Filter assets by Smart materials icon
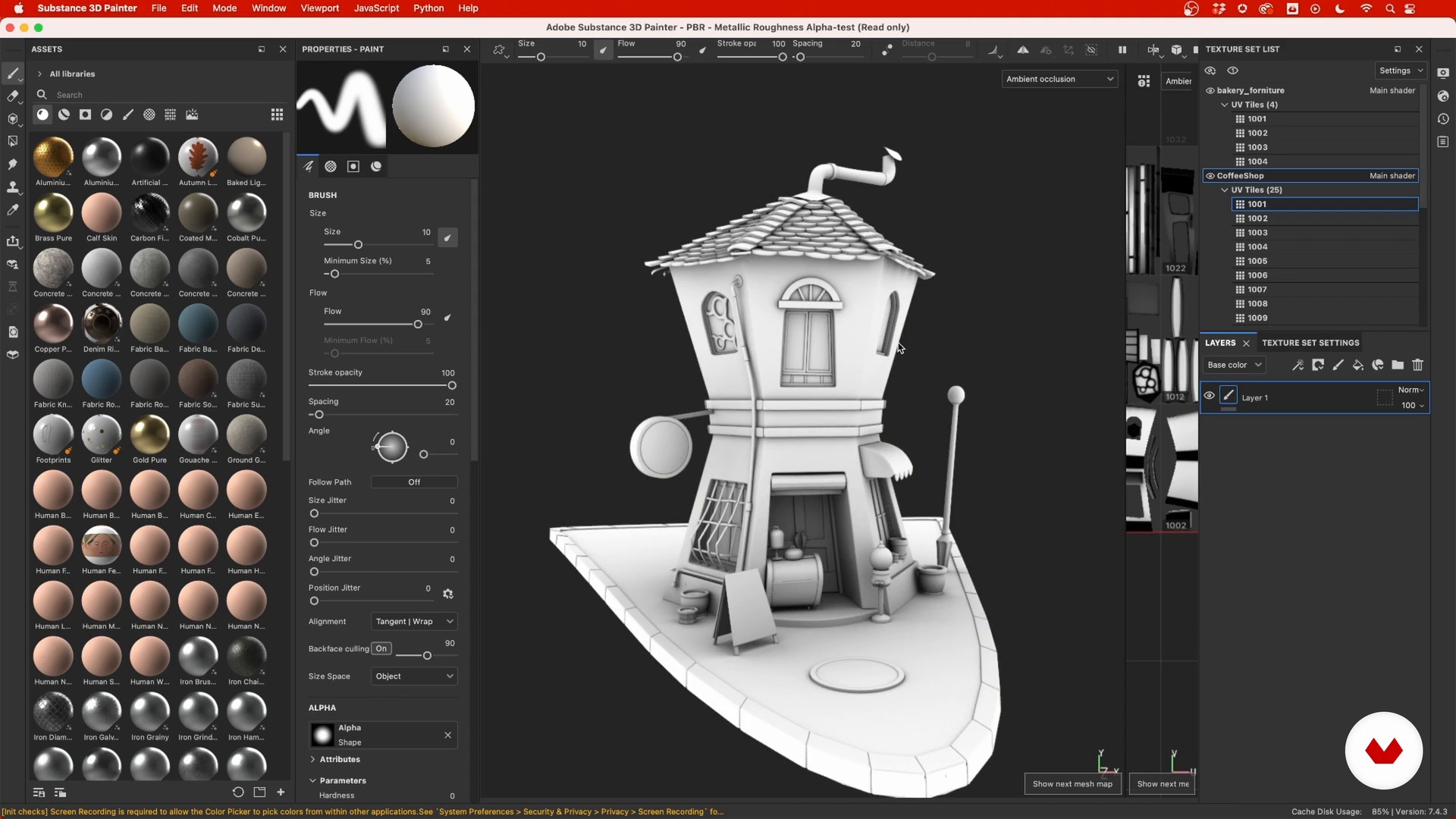This screenshot has height=819, width=1456. click(x=64, y=115)
